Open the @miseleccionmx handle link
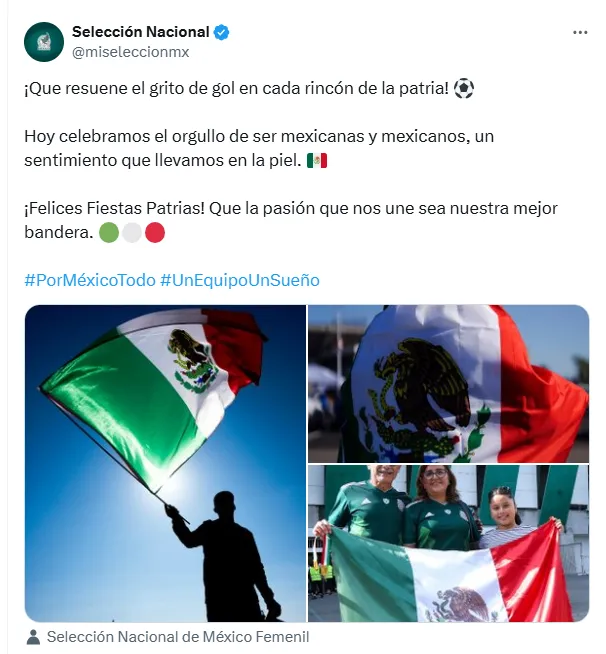The height and width of the screenshot is (654, 606). click(x=131, y=52)
